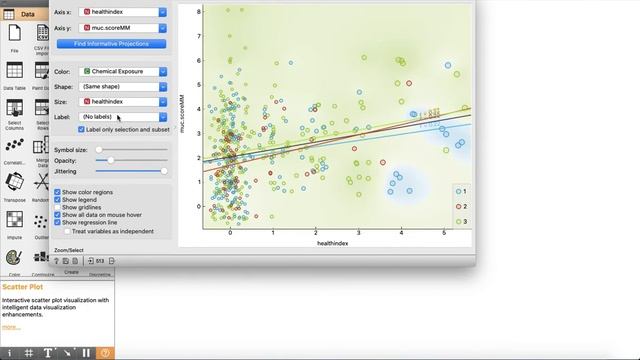The image size is (640, 360).
Task: Open the Label dropdown
Action: pyautogui.click(x=122, y=117)
